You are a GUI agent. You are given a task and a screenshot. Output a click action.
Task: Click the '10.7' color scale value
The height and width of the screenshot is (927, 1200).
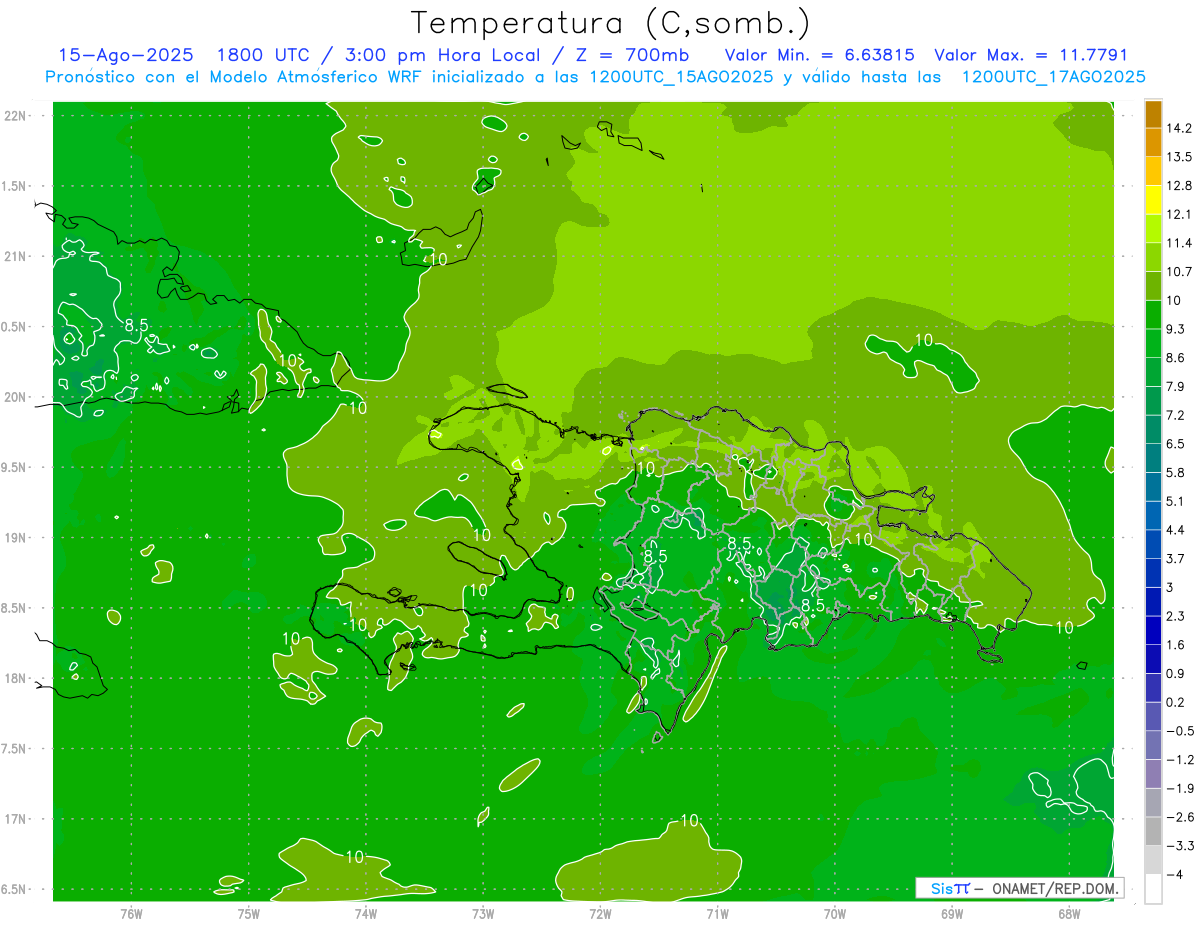(1179, 272)
